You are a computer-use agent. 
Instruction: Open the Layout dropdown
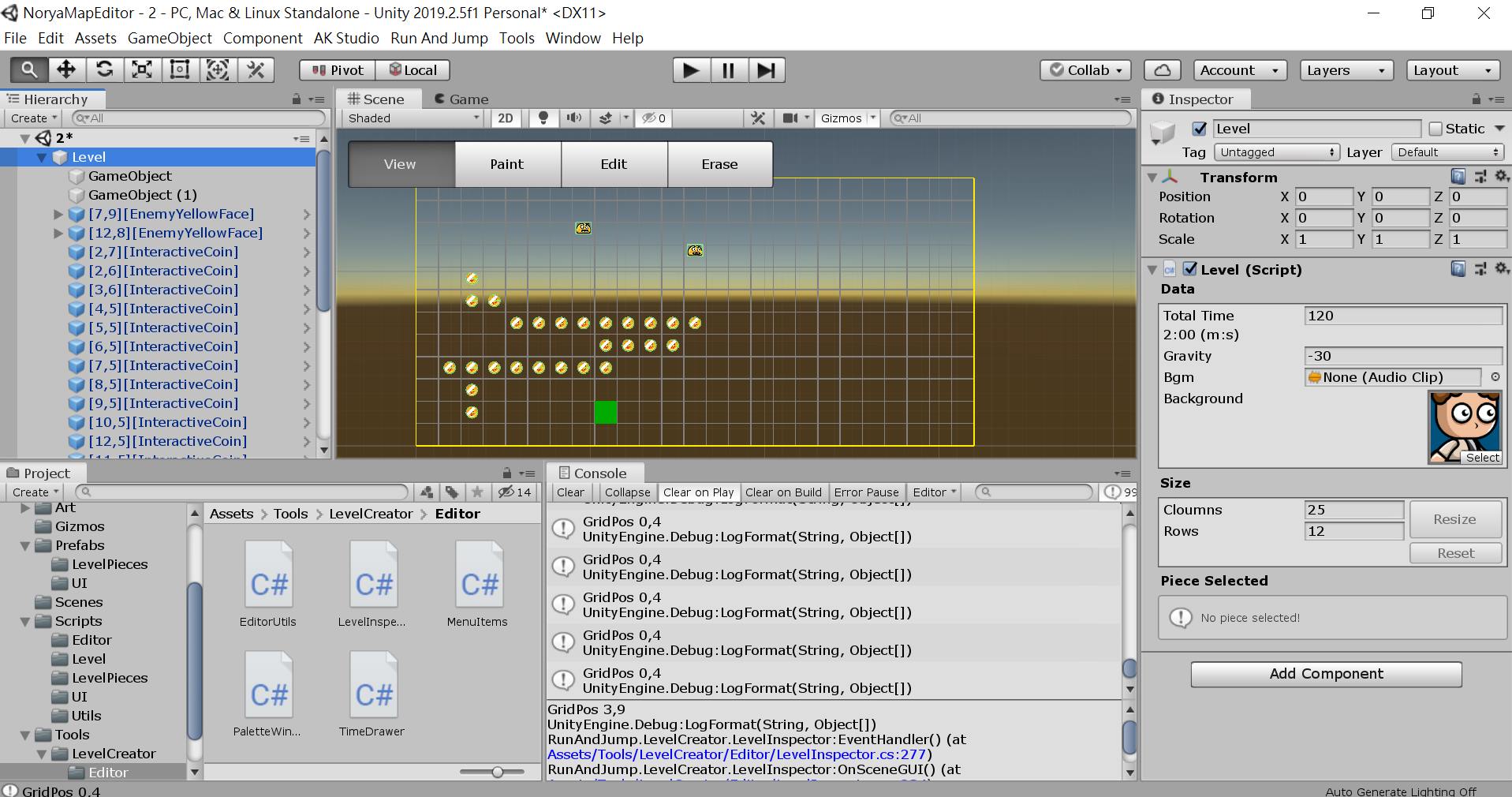tap(1451, 70)
